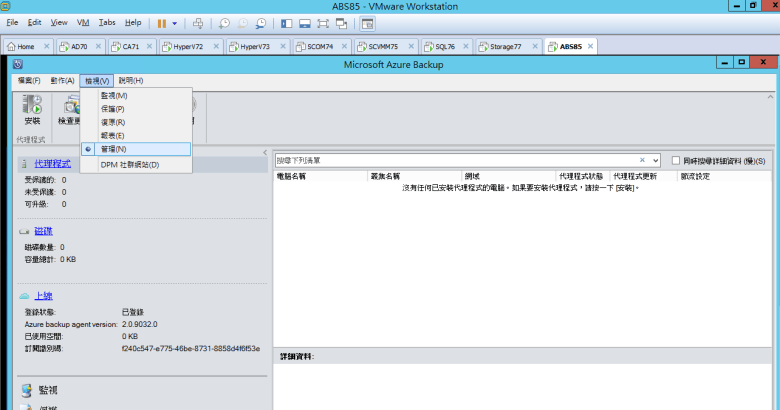Image resolution: width=780 pixels, height=410 pixels.
Task: Open the 上線 online link
Action: [43, 296]
